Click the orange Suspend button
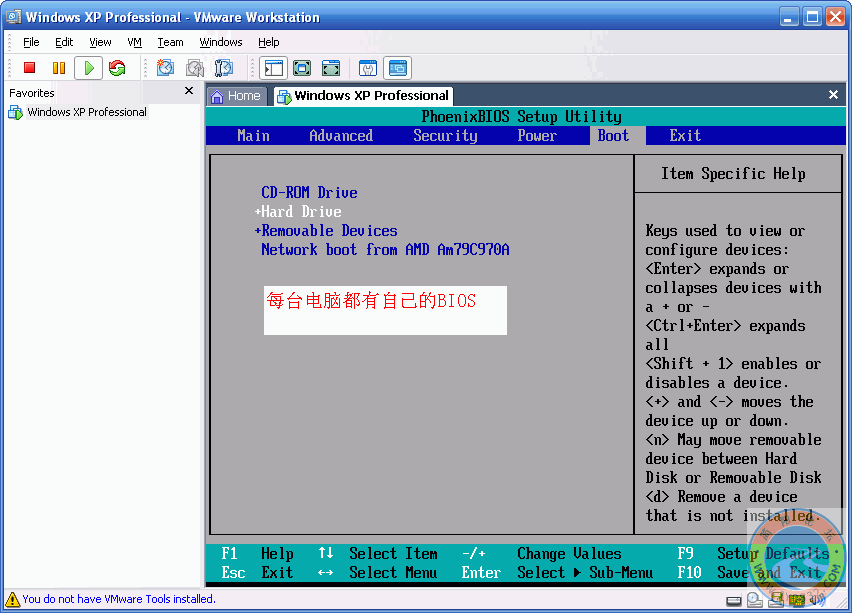This screenshot has width=852, height=613. (59, 68)
